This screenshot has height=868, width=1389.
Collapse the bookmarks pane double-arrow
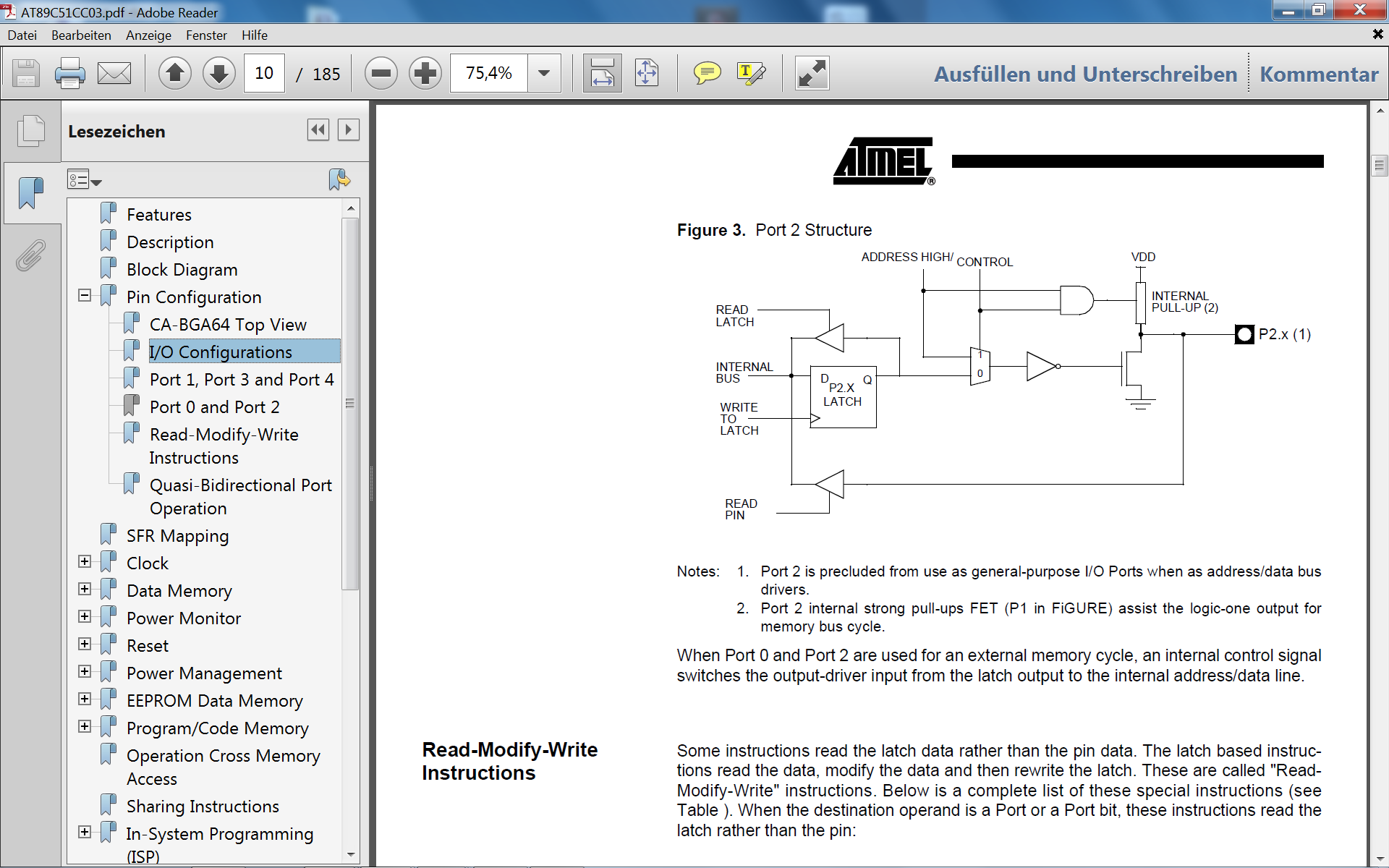[x=318, y=129]
